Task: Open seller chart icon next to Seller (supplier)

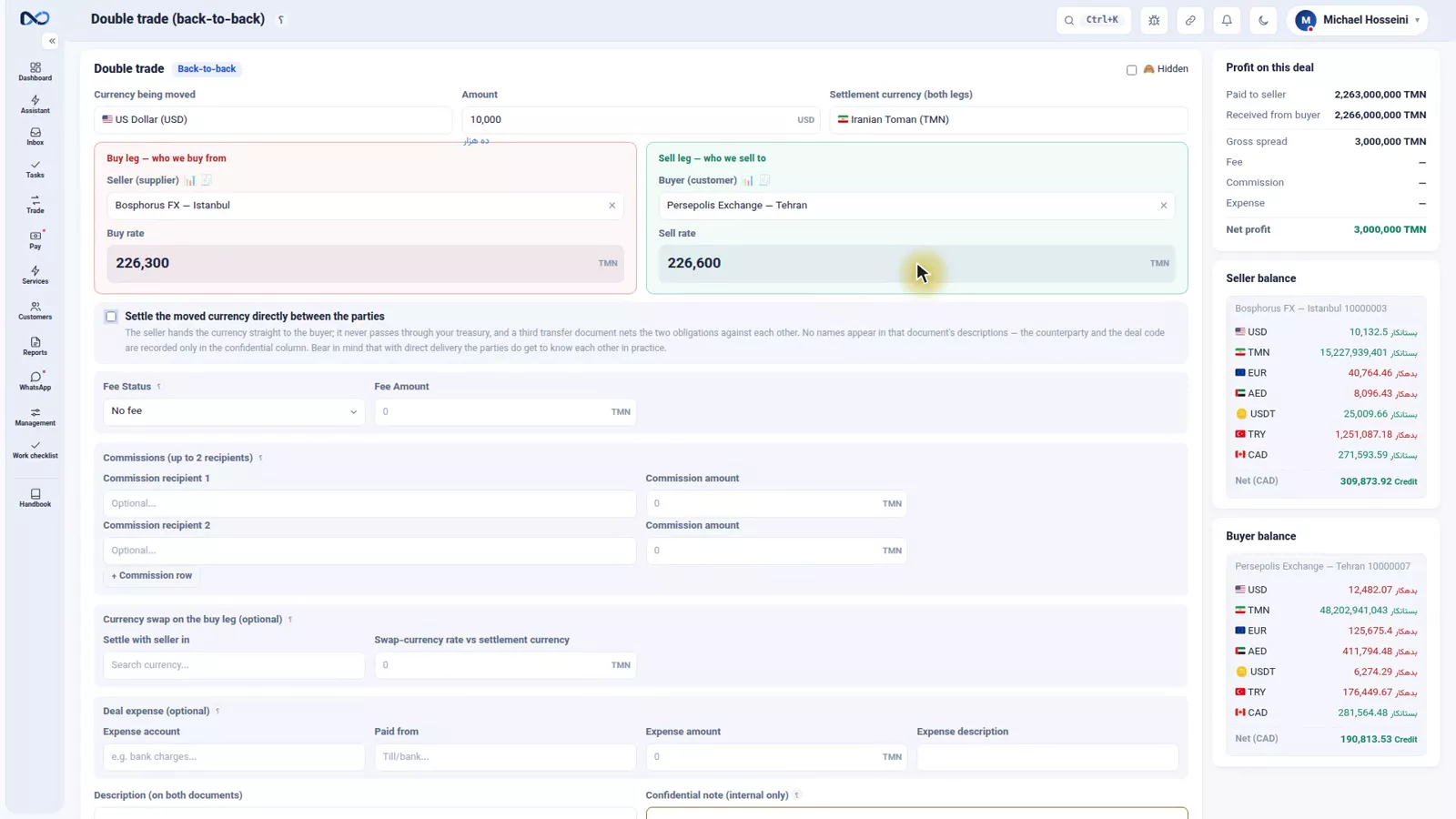Action: pyautogui.click(x=190, y=180)
